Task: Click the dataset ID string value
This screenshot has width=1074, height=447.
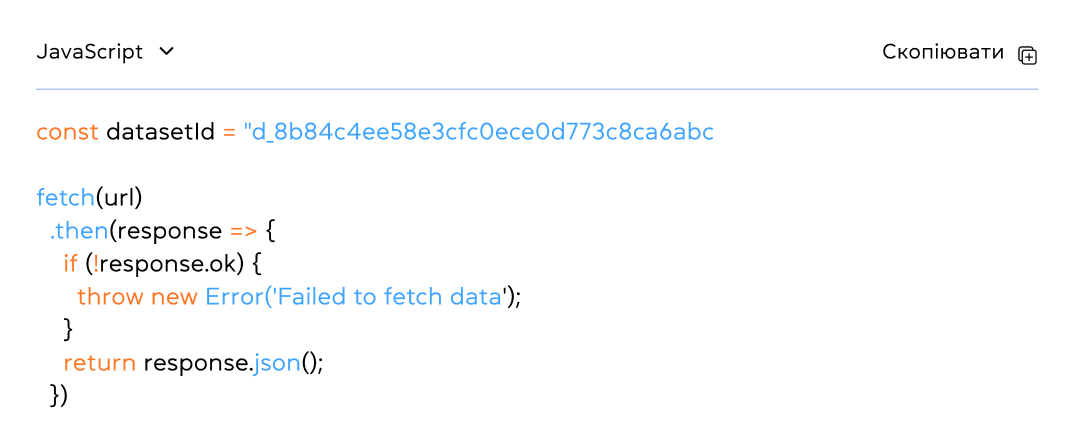Action: 478,132
